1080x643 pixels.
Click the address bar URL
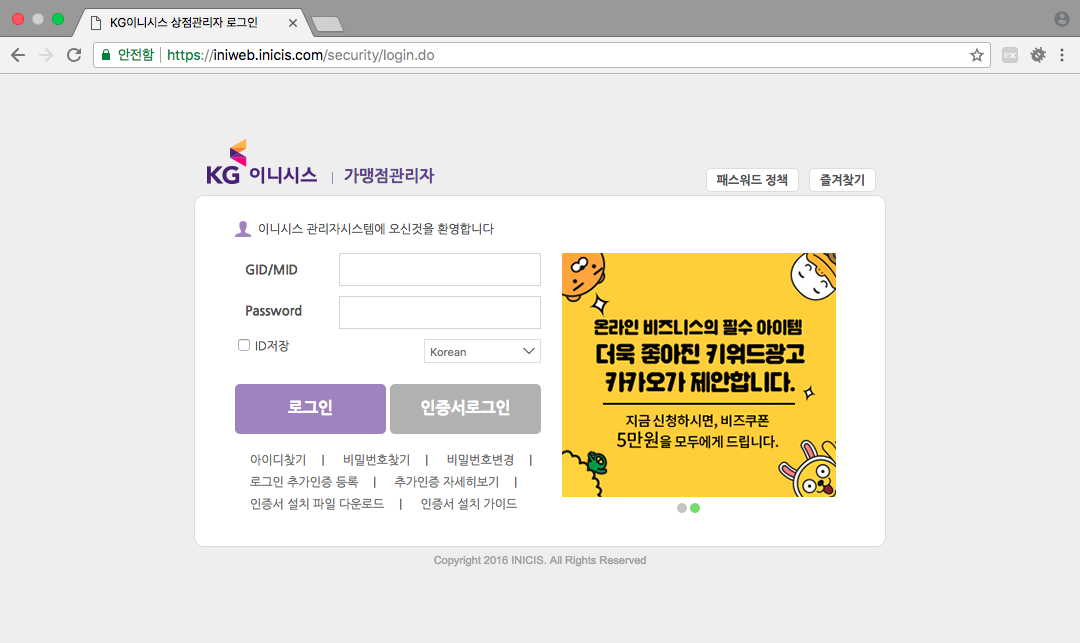tap(300, 55)
